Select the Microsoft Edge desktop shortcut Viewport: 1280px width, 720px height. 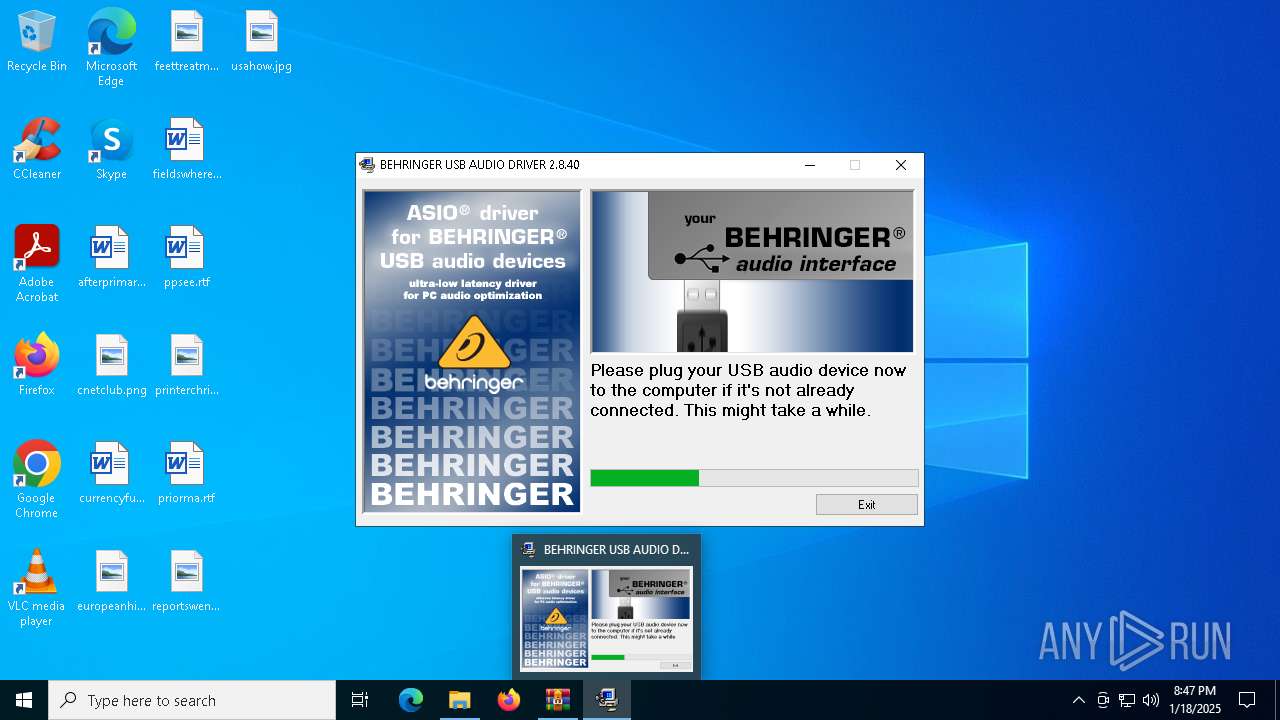click(111, 48)
